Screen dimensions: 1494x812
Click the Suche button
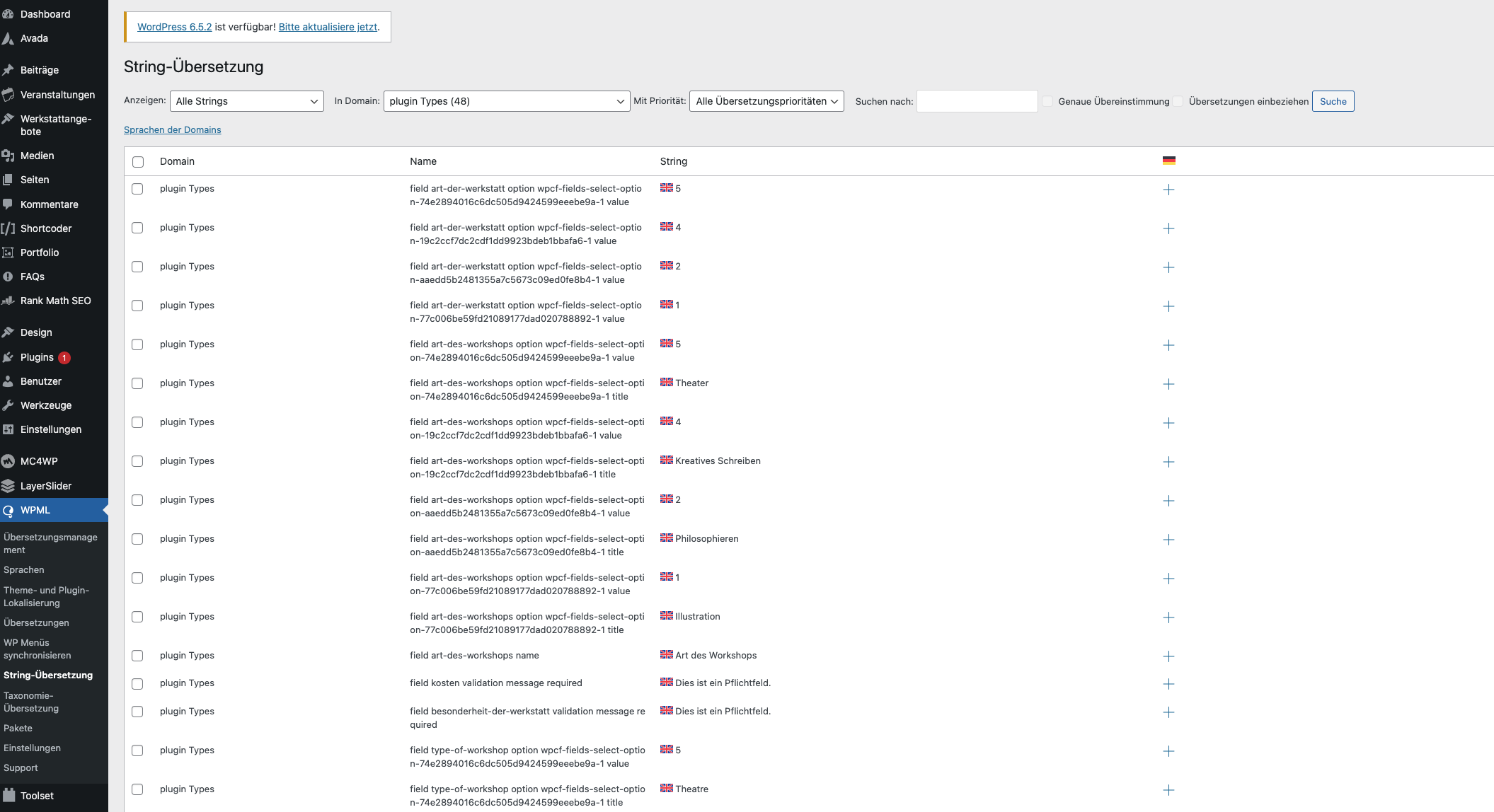click(x=1333, y=101)
